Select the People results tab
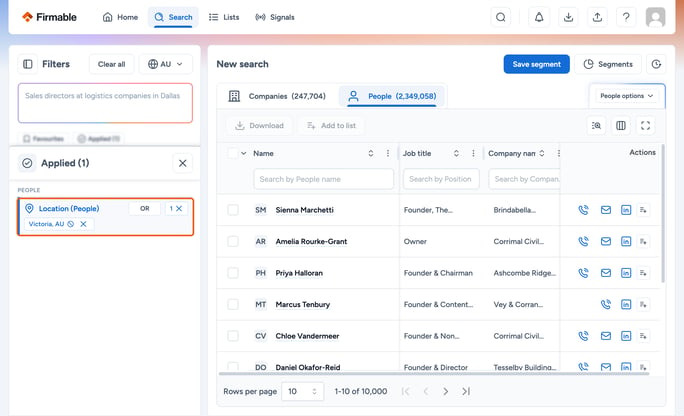Image resolution: width=684 pixels, height=416 pixels. pos(392,96)
